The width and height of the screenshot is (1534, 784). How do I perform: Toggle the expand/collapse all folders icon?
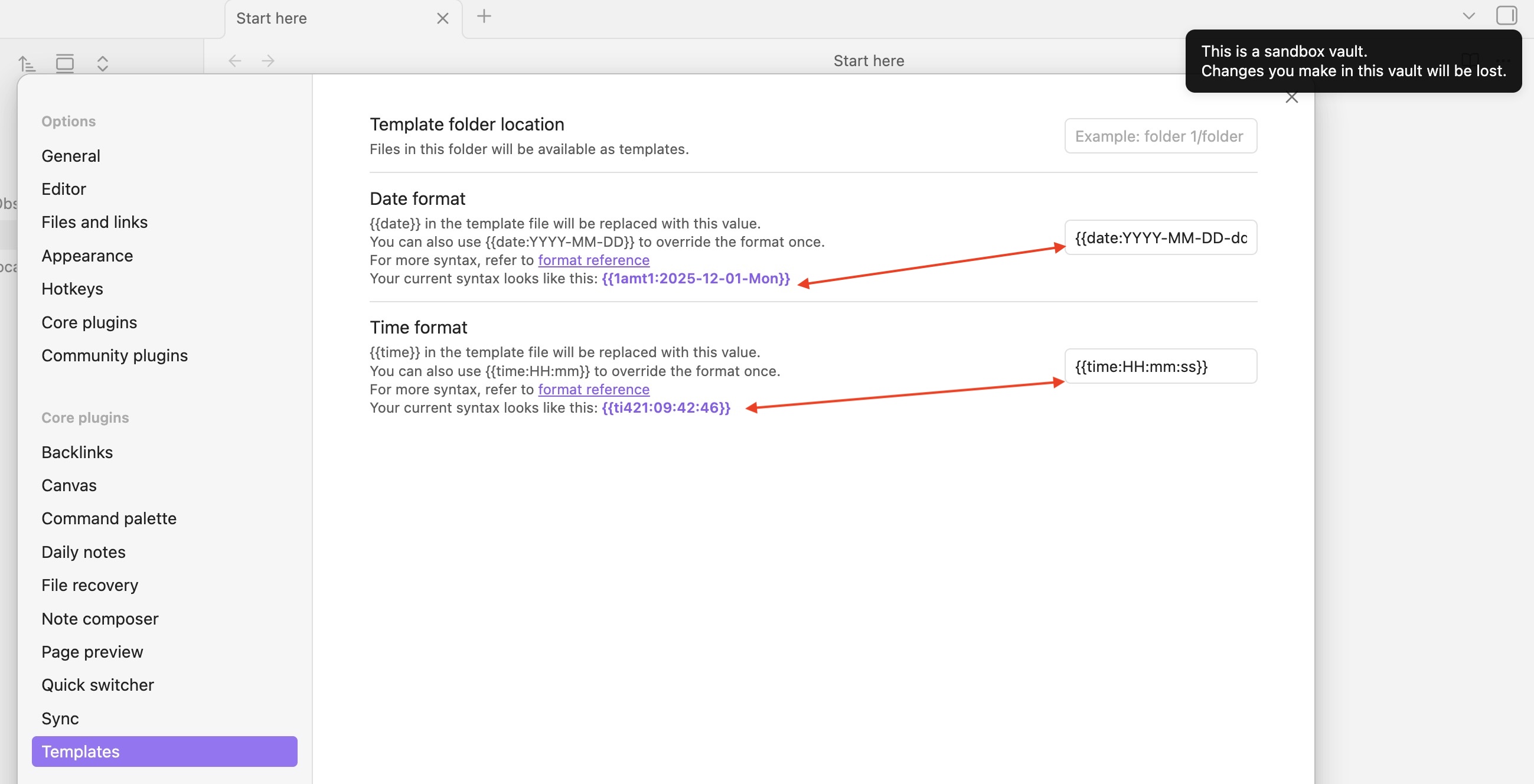(x=102, y=63)
